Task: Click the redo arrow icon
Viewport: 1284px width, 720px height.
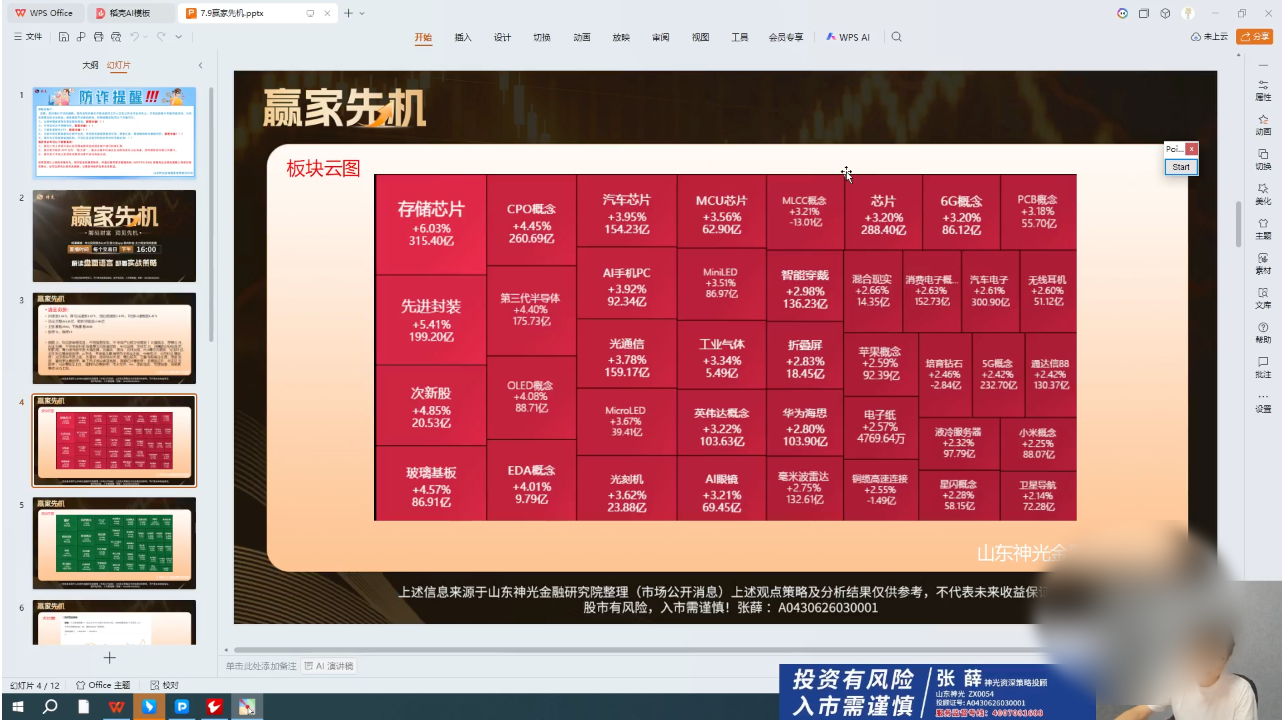Action: (x=162, y=37)
